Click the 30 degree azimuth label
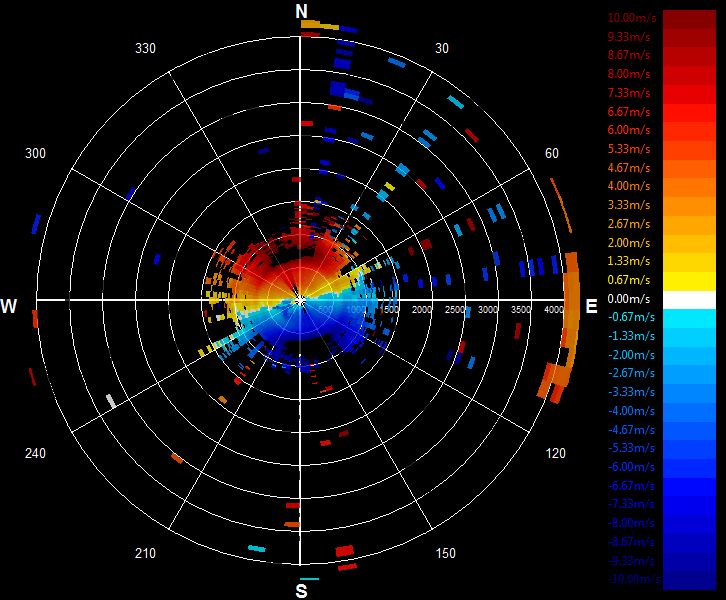This screenshot has width=726, height=600. pos(442,49)
